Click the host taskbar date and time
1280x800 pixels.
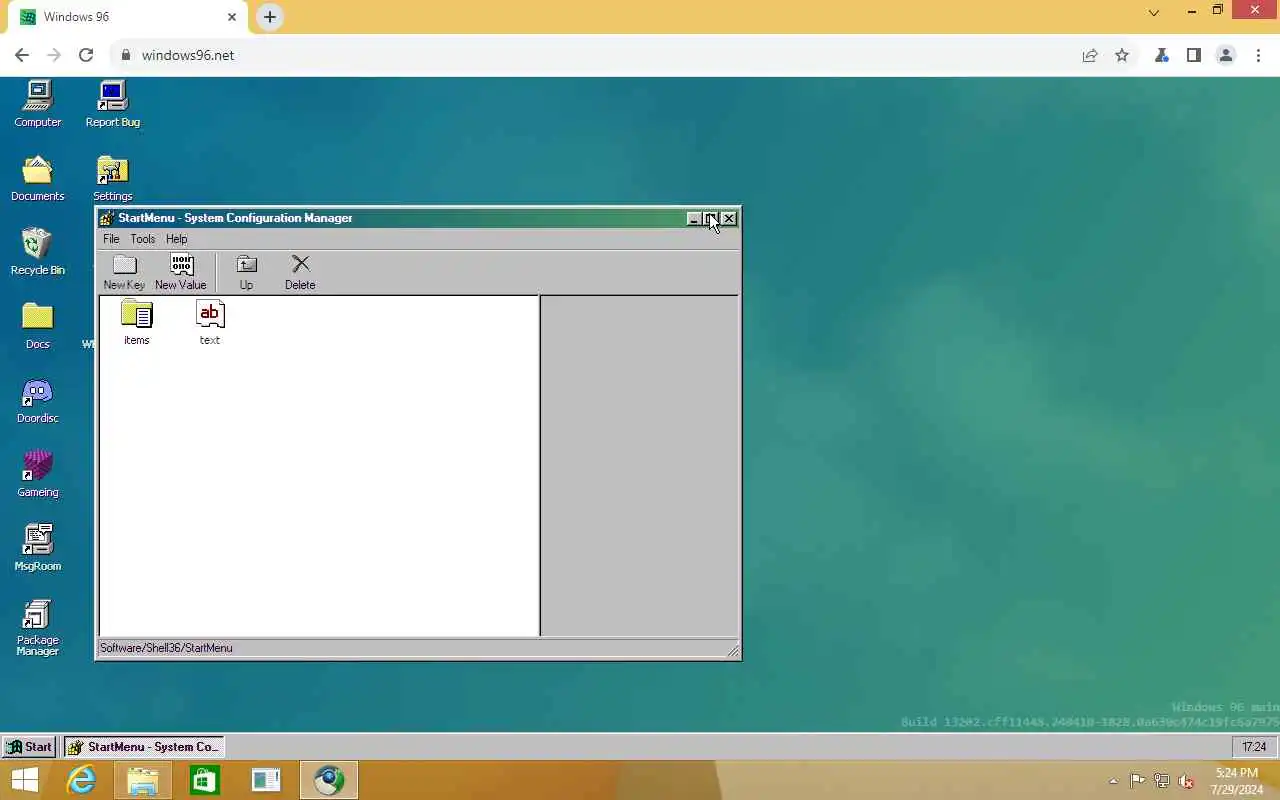coord(1237,781)
